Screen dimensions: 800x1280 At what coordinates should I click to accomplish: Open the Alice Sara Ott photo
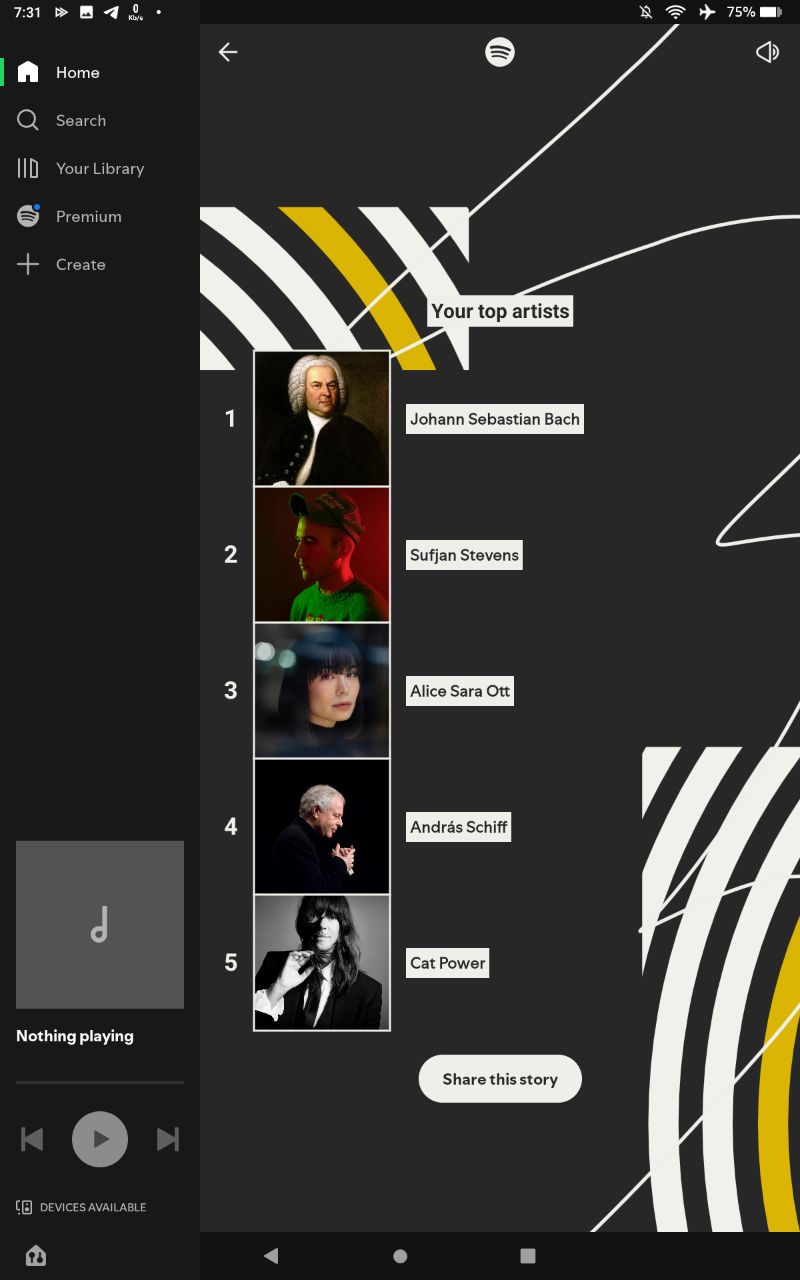(x=322, y=690)
